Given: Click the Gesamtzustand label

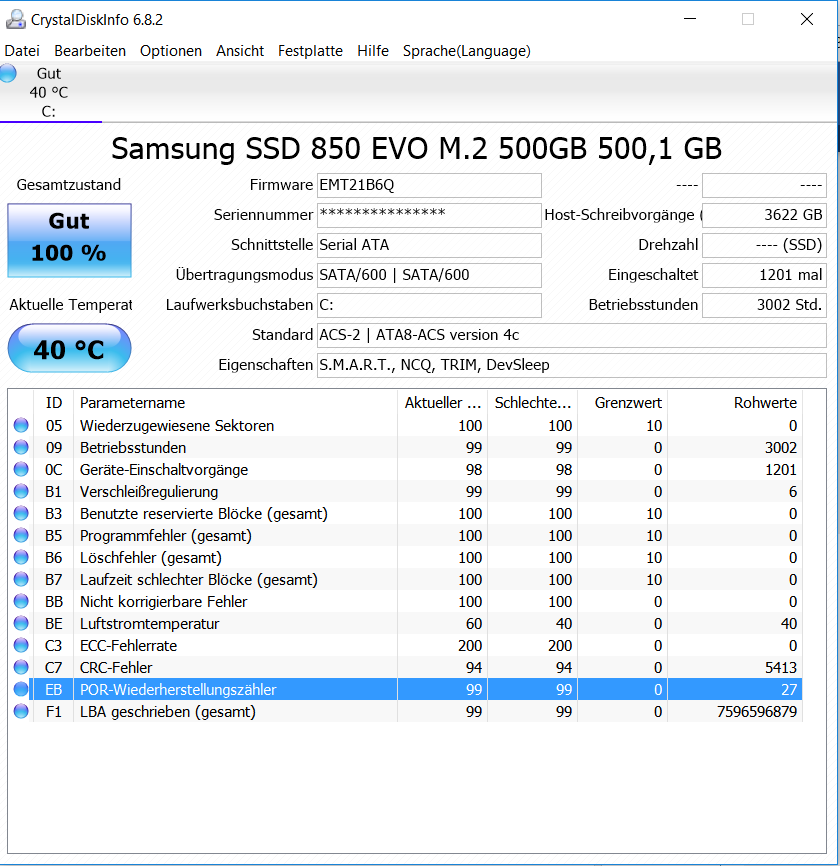Looking at the screenshot, I should [68, 184].
